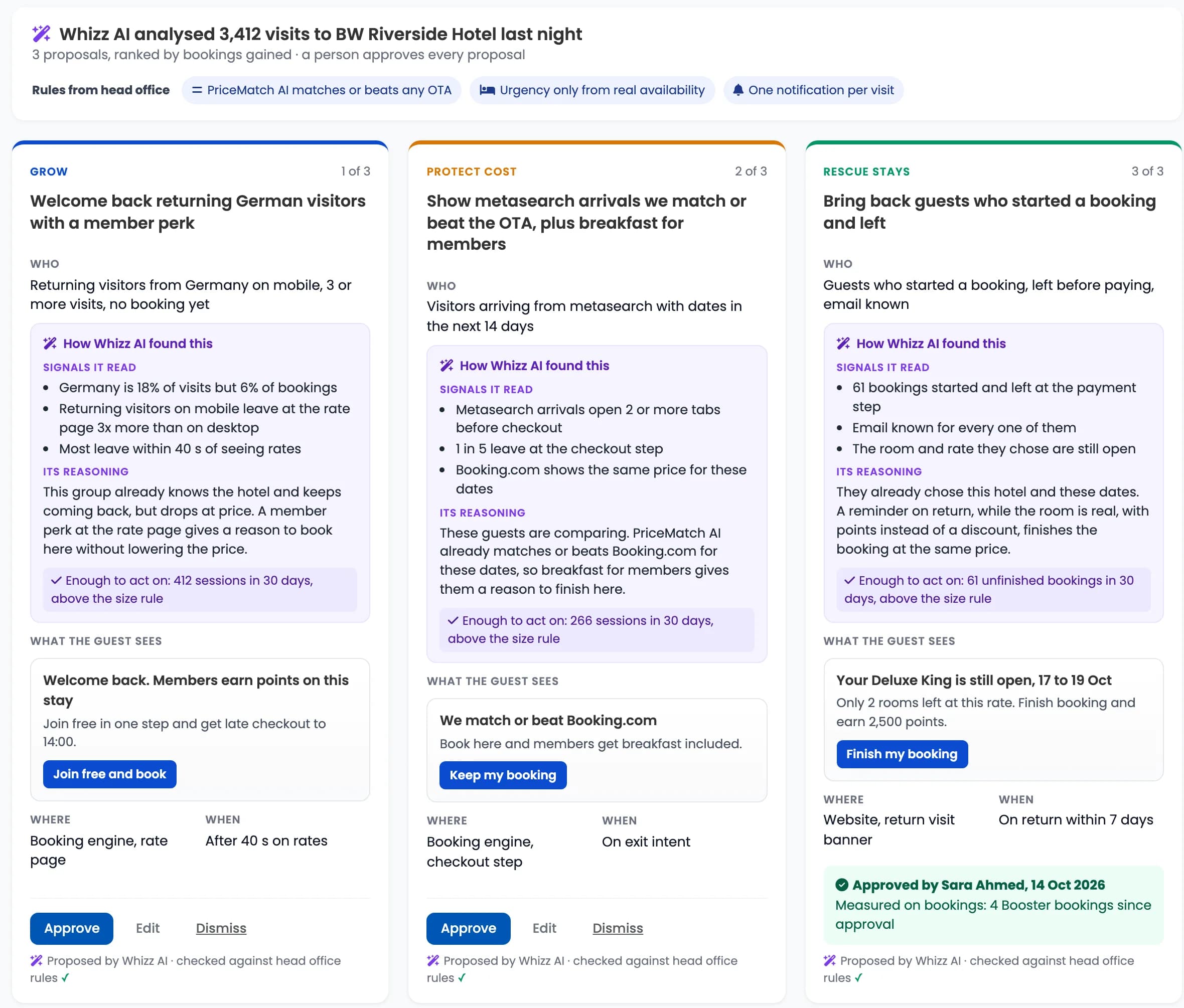Click the equals icon in PriceMatch rule chip
This screenshot has height=1008, width=1184.
coord(197,90)
